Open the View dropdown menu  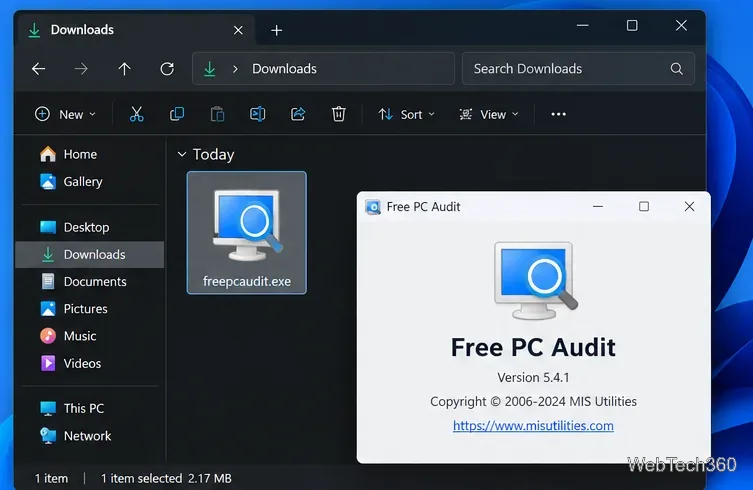pyautogui.click(x=489, y=114)
